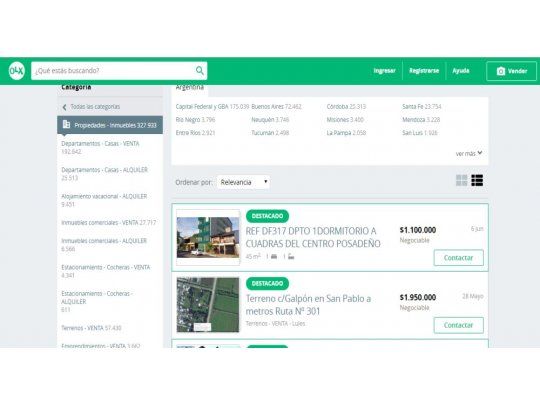Filter by Córdoba region
Screen dimensions: 540x405
[x=346, y=107]
